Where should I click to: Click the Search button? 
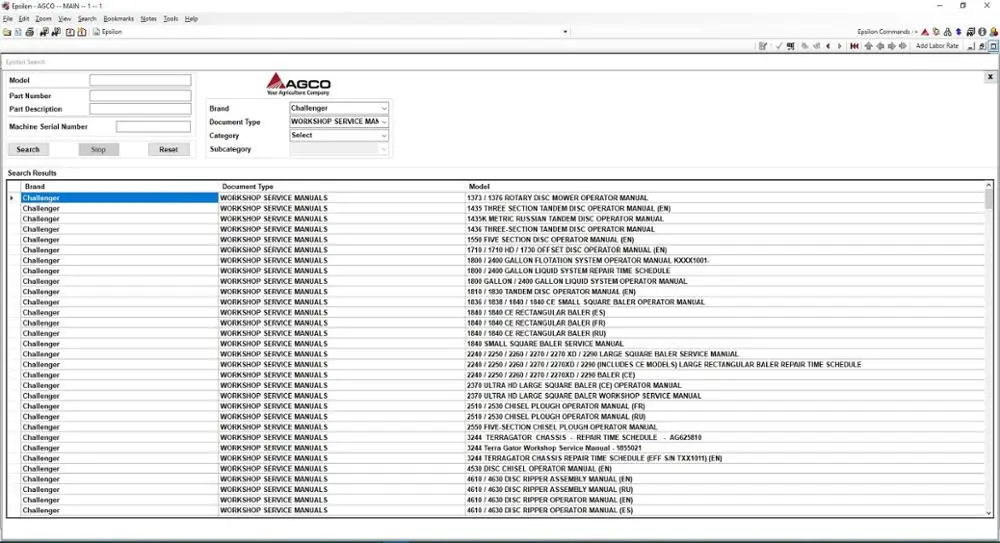click(x=28, y=149)
